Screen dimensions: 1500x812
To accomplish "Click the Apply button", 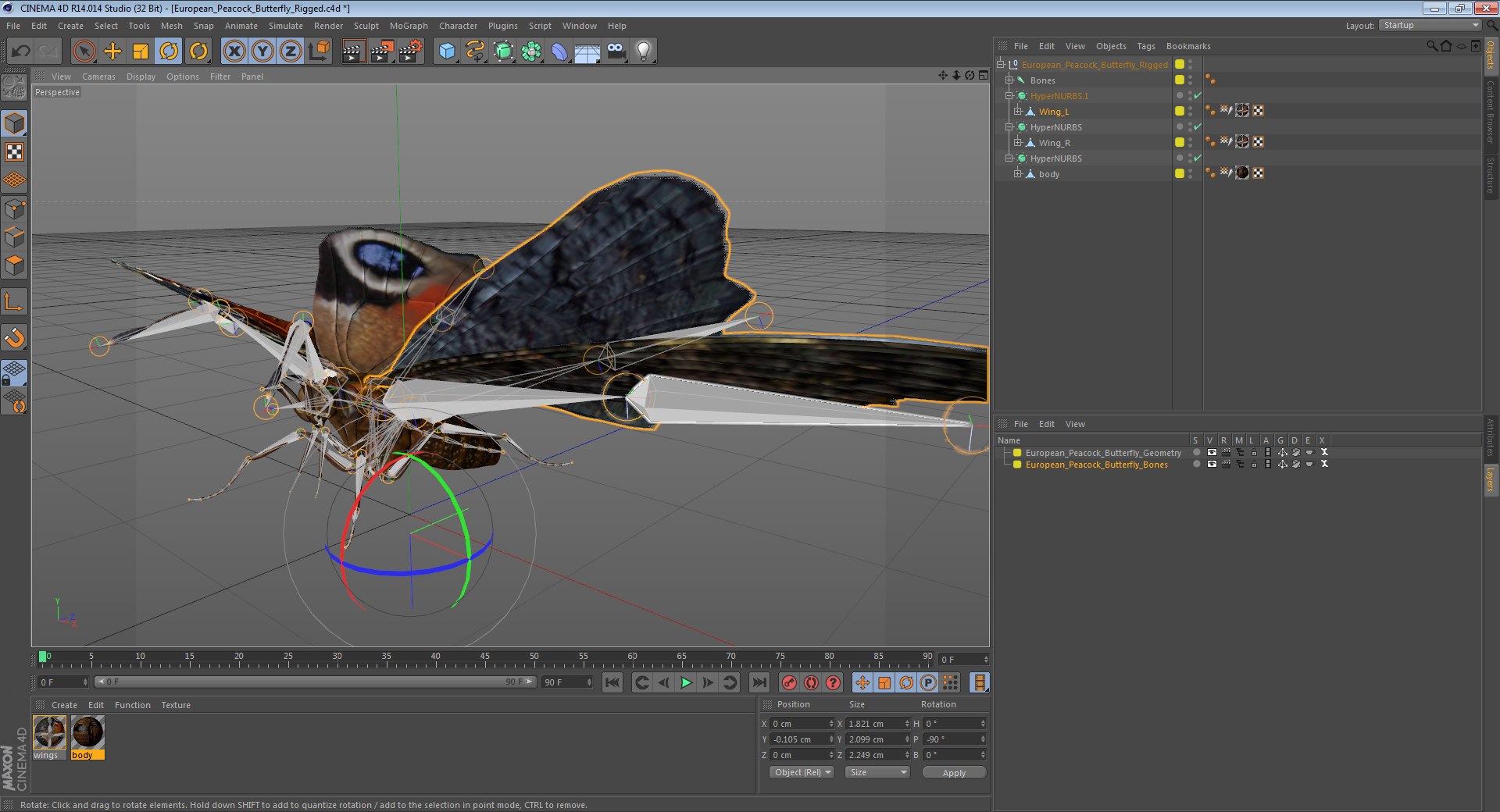I will pos(954,773).
